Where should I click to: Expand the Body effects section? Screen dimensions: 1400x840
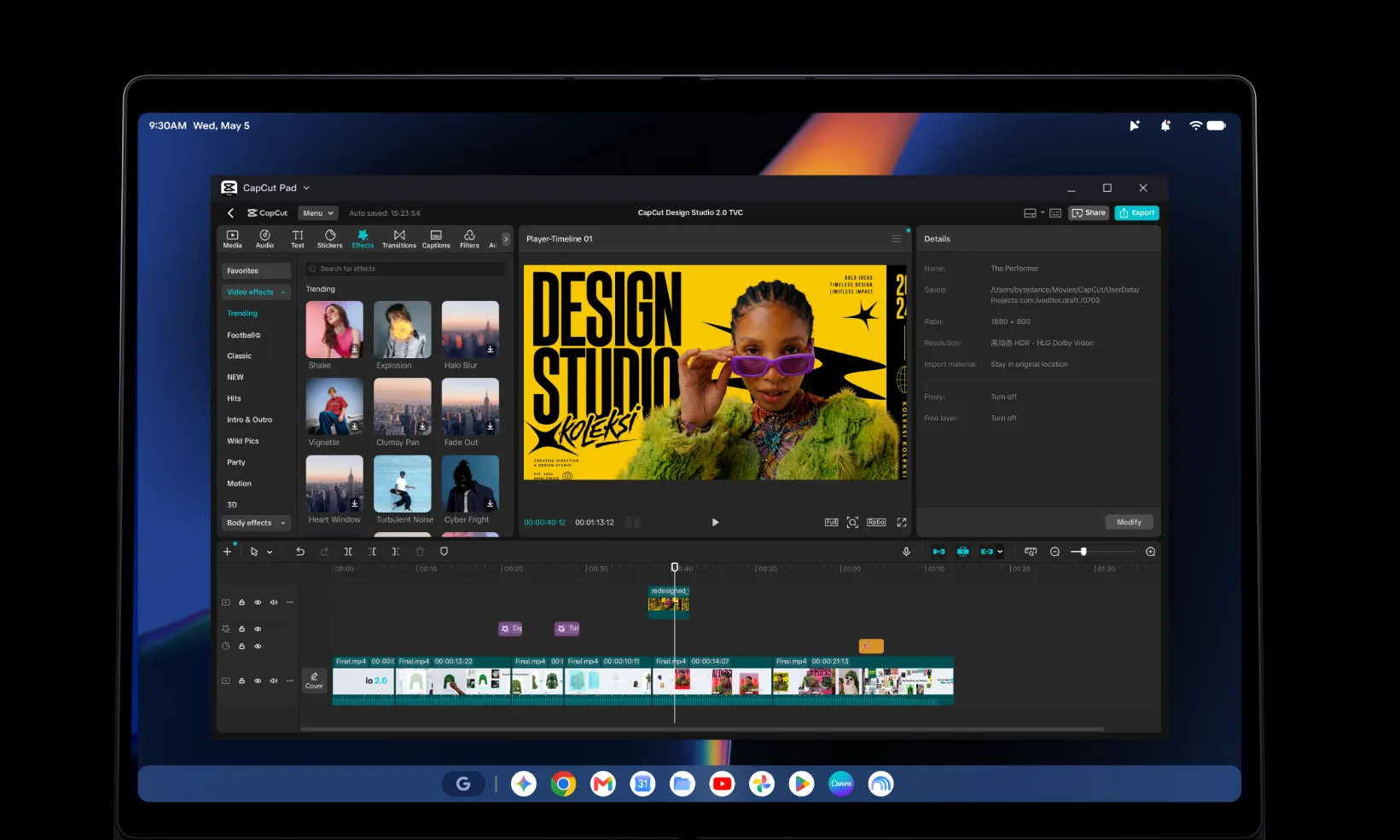(x=256, y=523)
